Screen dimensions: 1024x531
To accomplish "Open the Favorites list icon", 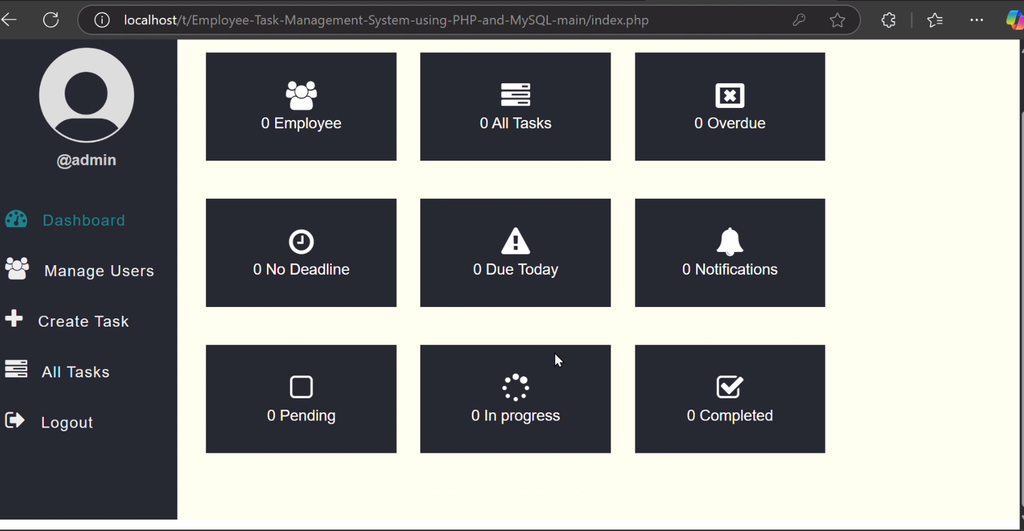I will click(x=935, y=20).
